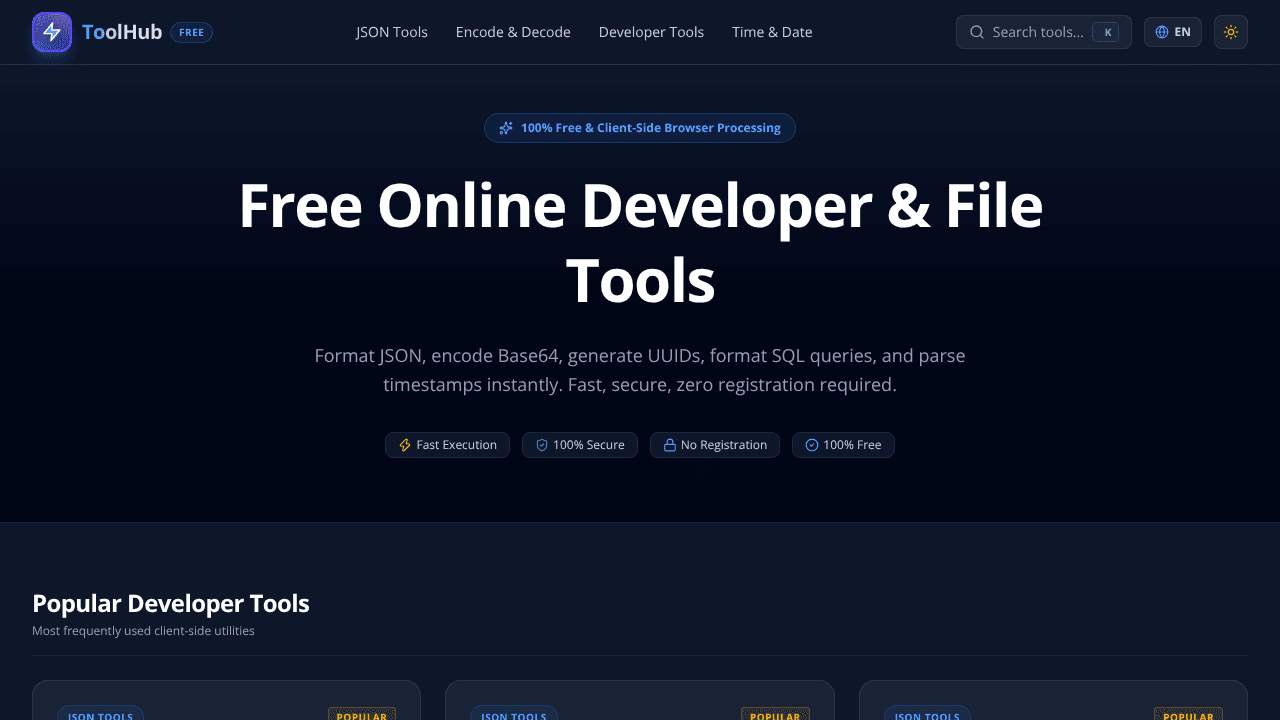
Task: Open the Encode & Decode menu
Action: (x=513, y=32)
